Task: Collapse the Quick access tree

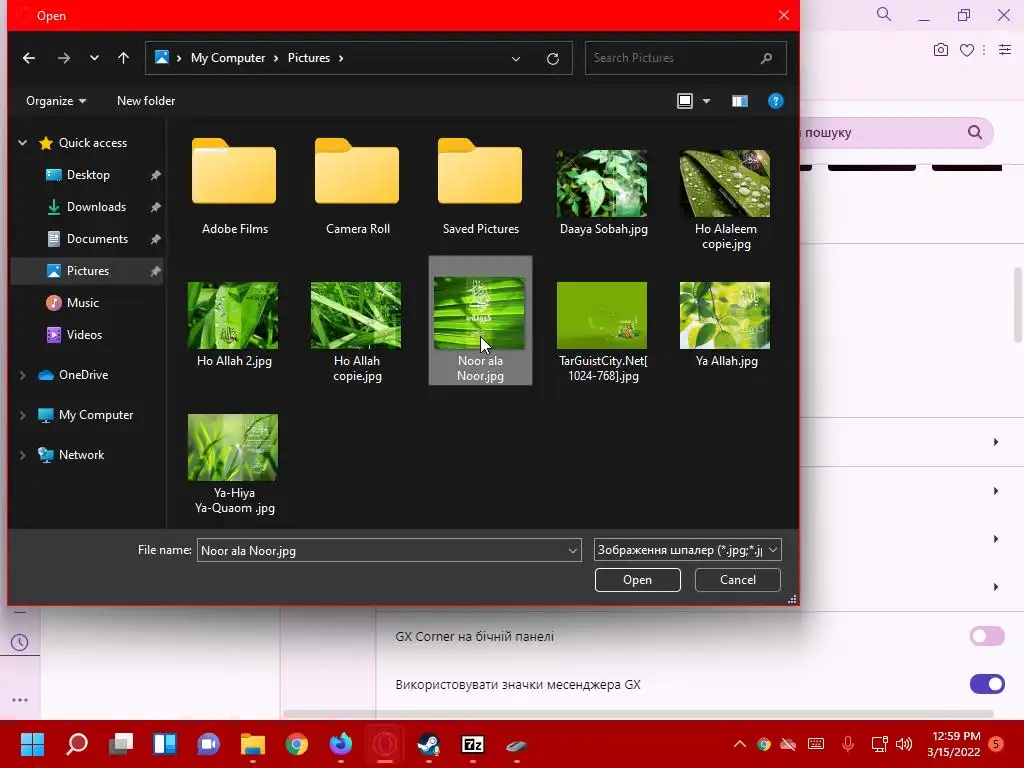Action: [x=23, y=142]
